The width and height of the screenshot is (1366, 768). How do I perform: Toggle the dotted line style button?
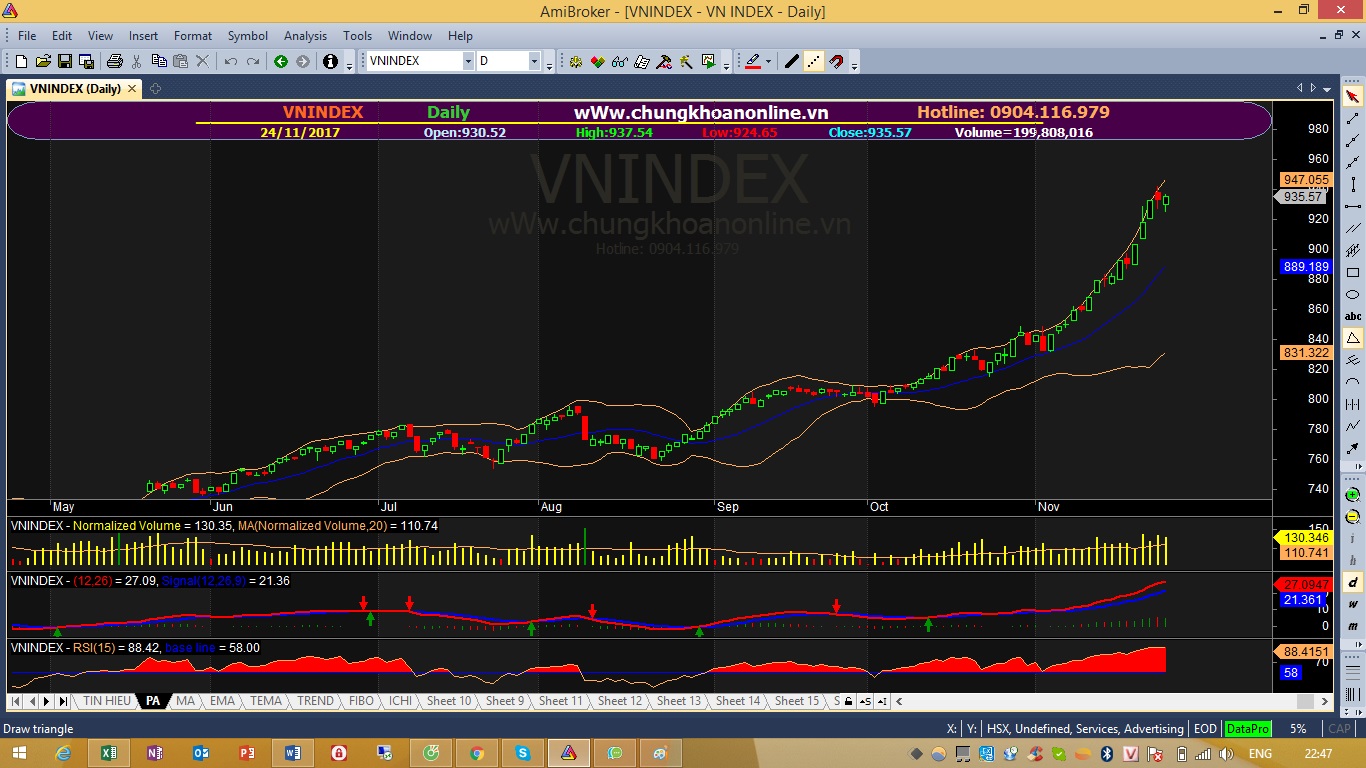click(x=814, y=62)
